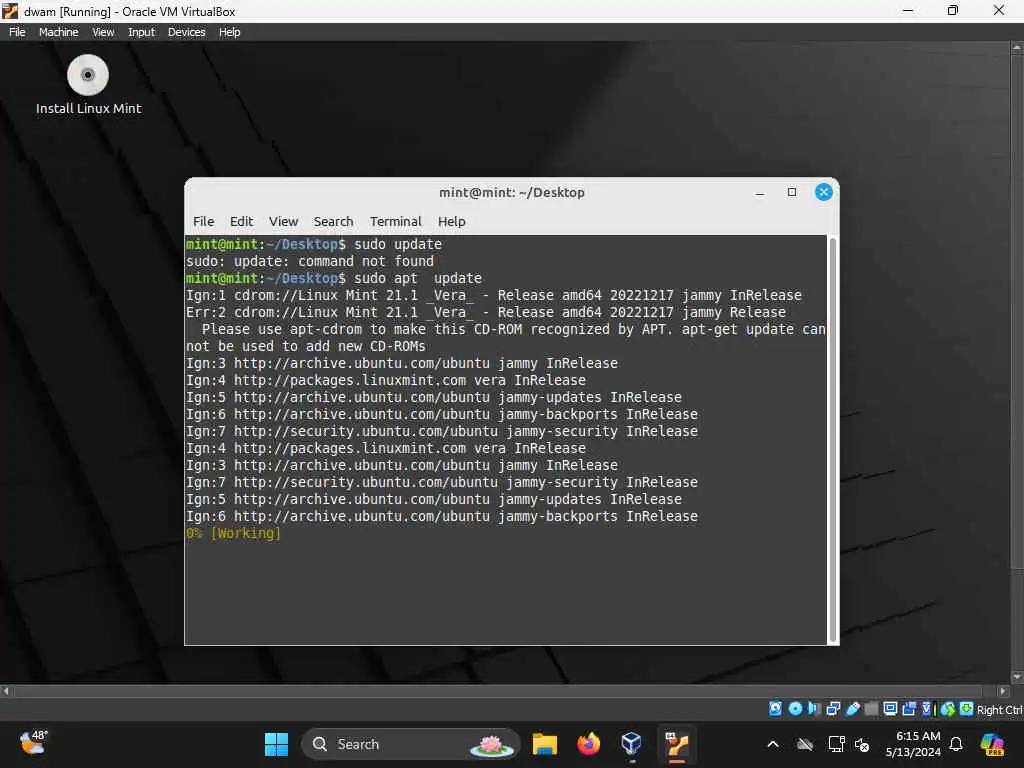Open the terminal Help menu
1024x768 pixels.
(451, 221)
